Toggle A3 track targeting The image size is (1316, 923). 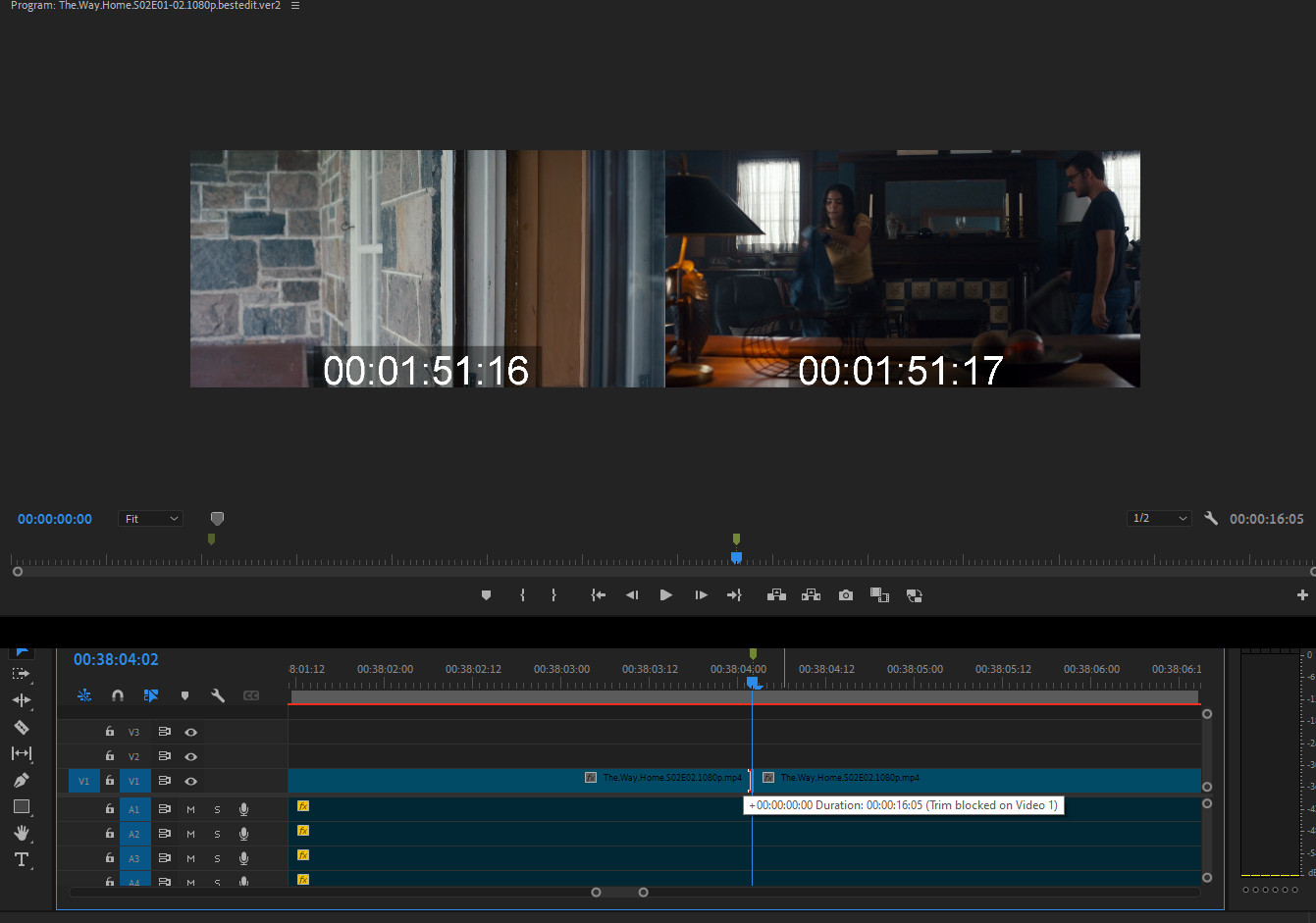coord(134,858)
